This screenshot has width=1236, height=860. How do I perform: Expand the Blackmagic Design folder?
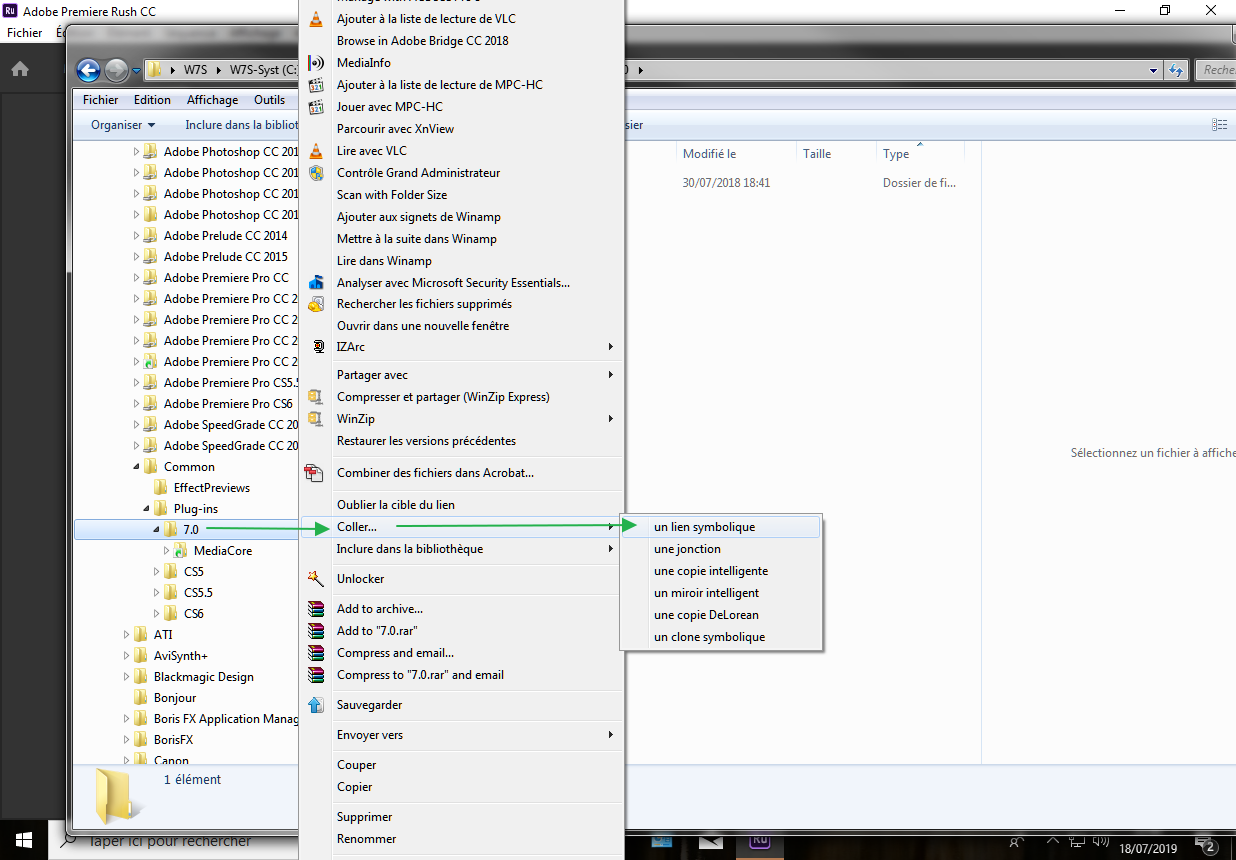127,677
